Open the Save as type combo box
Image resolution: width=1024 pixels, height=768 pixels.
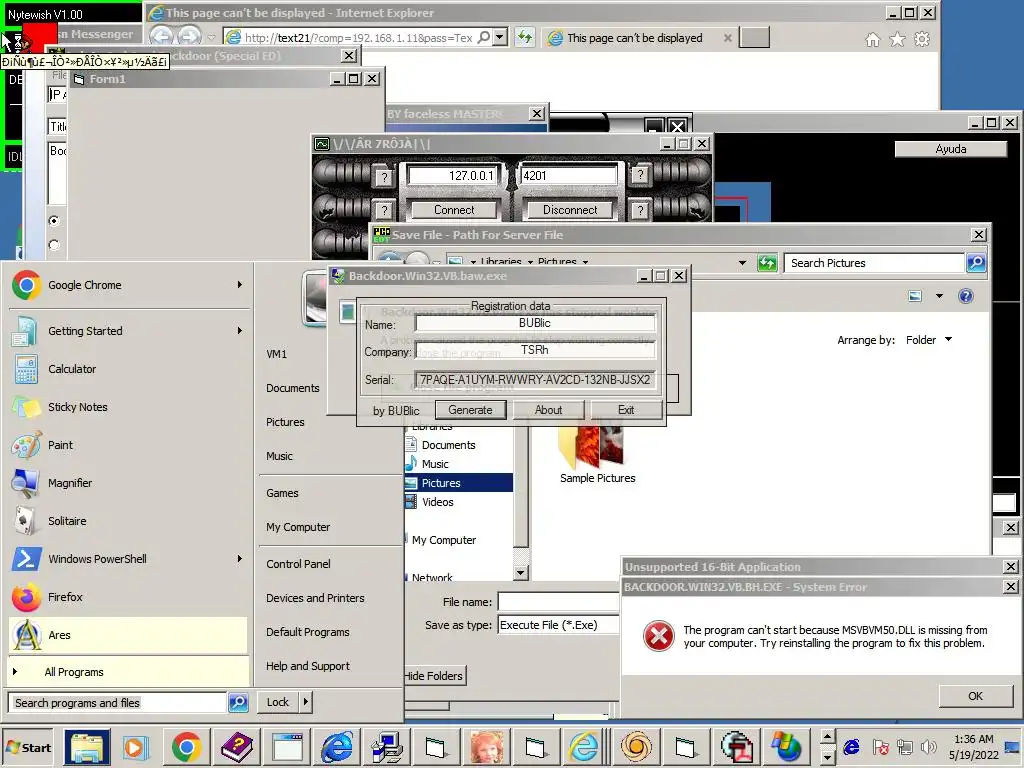tap(558, 625)
